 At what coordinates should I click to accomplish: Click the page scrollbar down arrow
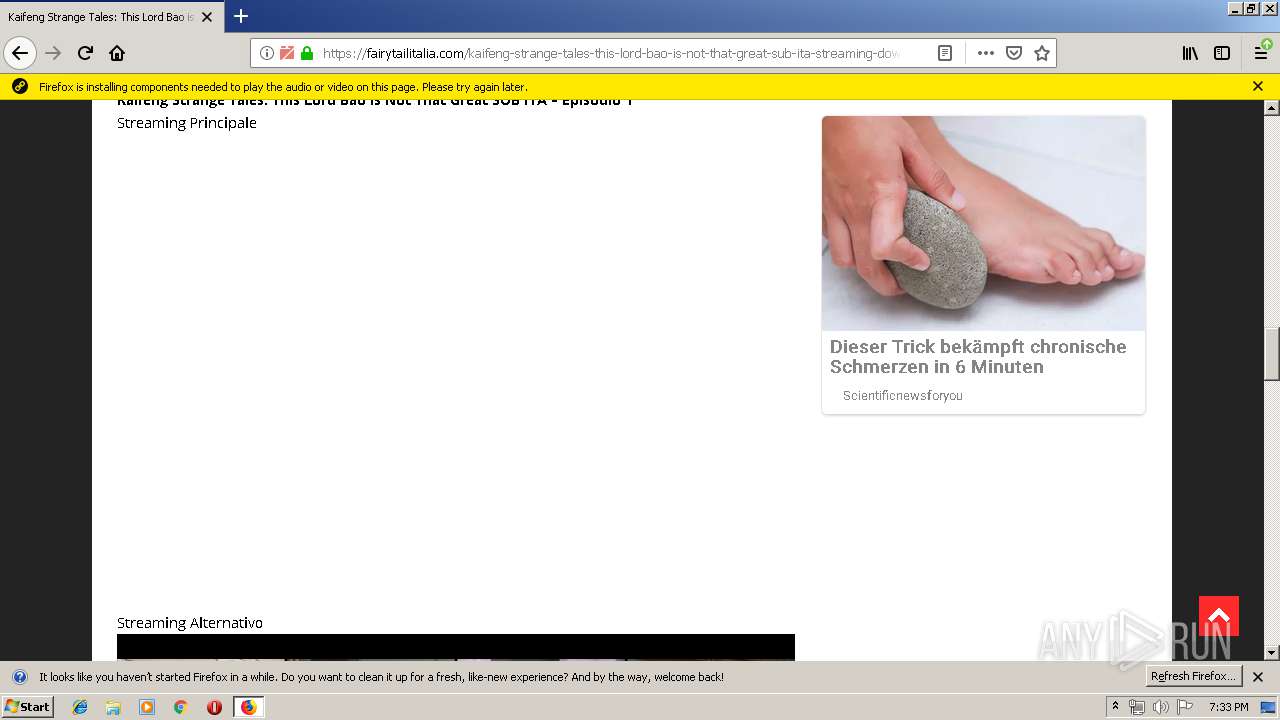1272,653
